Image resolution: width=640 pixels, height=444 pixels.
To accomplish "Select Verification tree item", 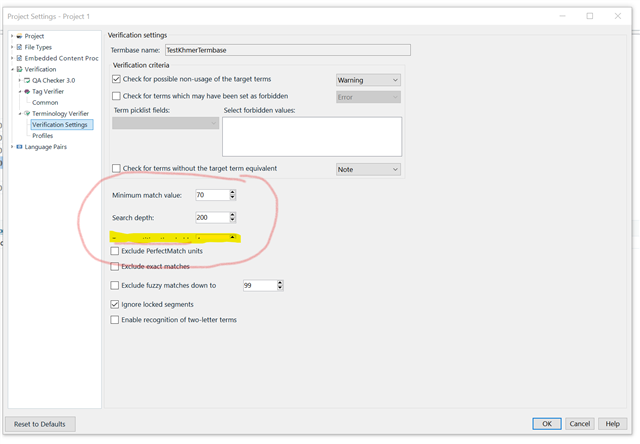I will tap(40, 69).
